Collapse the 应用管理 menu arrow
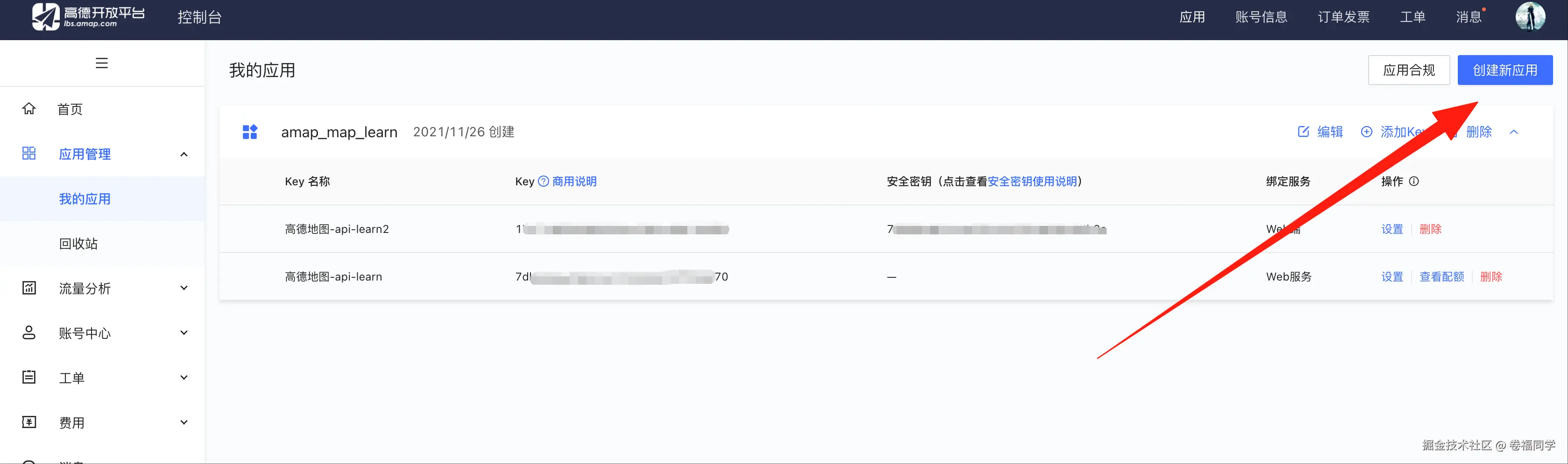Image resolution: width=1568 pixels, height=464 pixels. click(184, 154)
